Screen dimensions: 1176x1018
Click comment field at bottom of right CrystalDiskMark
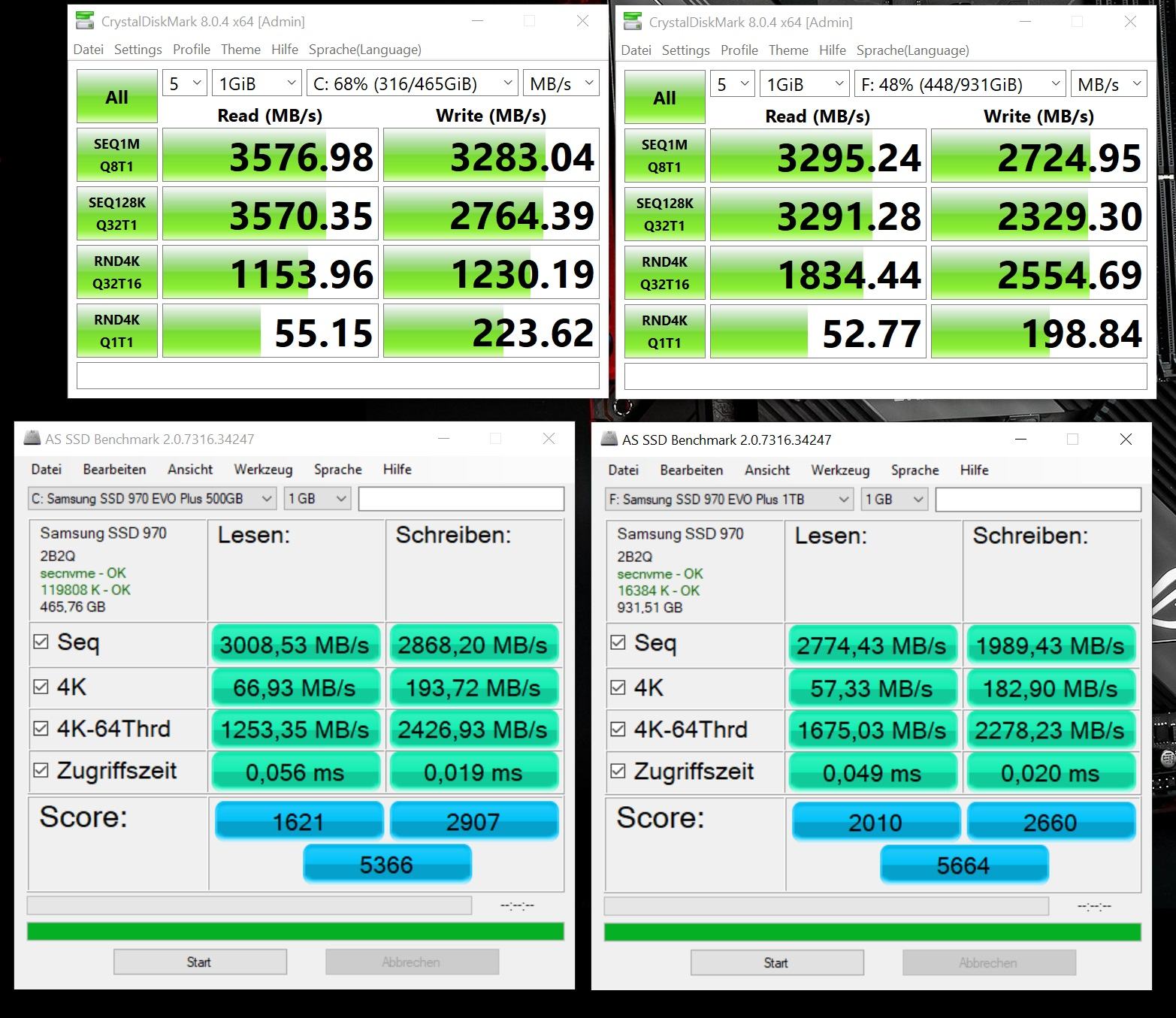[x=885, y=376]
